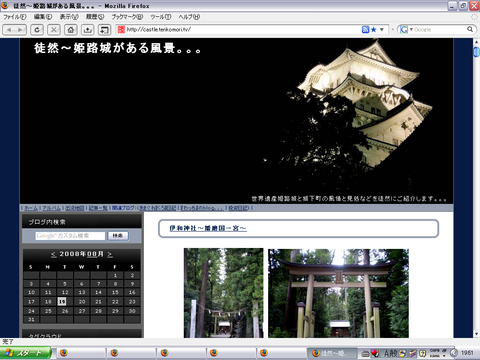This screenshot has width=480, height=360.
Task: Click the Firefox logo in the title bar
Action: tap(5, 5)
